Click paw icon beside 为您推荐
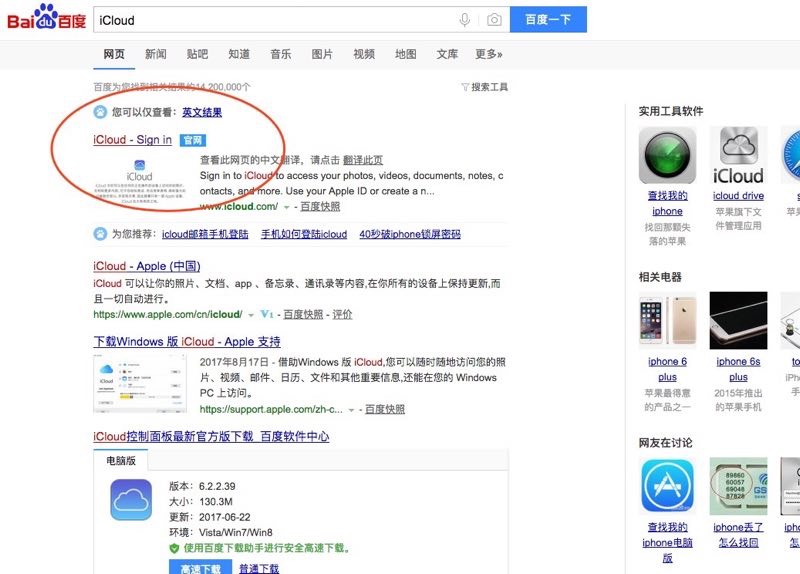800x574 pixels. (x=100, y=234)
